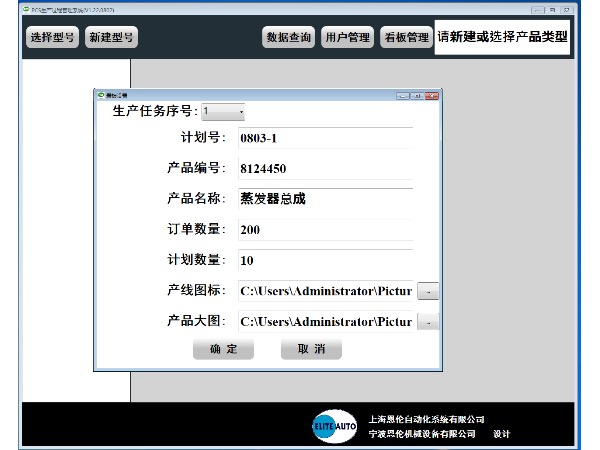Minimize the main application window
The height and width of the screenshot is (450, 600).
pyautogui.click(x=538, y=10)
